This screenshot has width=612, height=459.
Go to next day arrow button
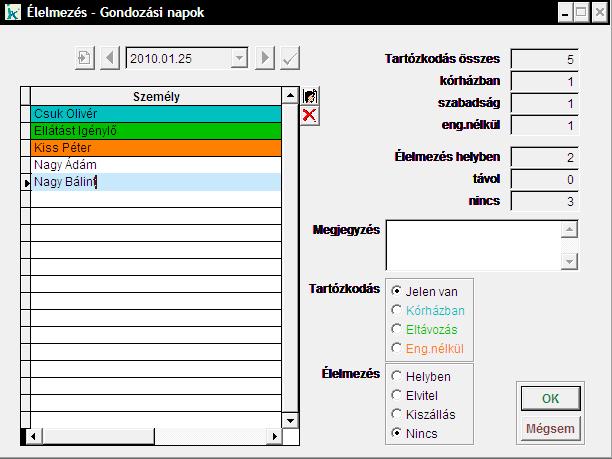coord(265,58)
